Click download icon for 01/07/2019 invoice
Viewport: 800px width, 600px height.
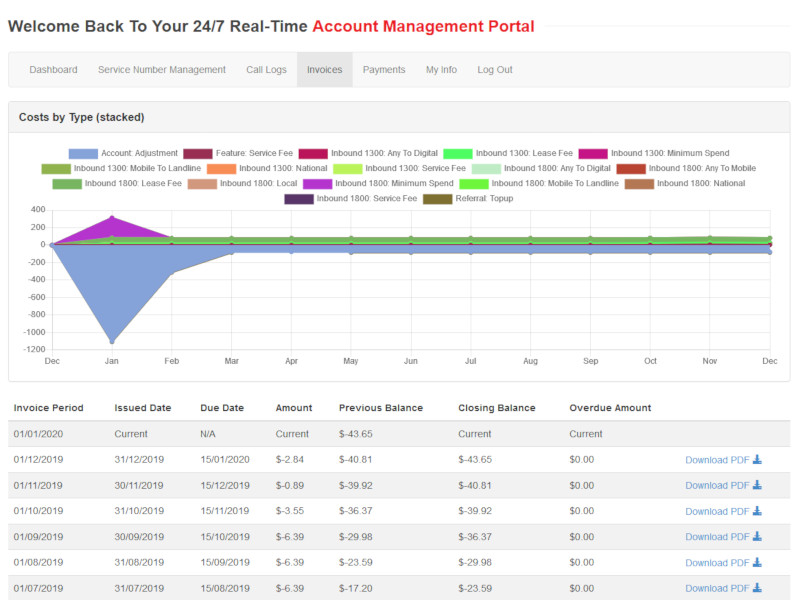pos(757,588)
